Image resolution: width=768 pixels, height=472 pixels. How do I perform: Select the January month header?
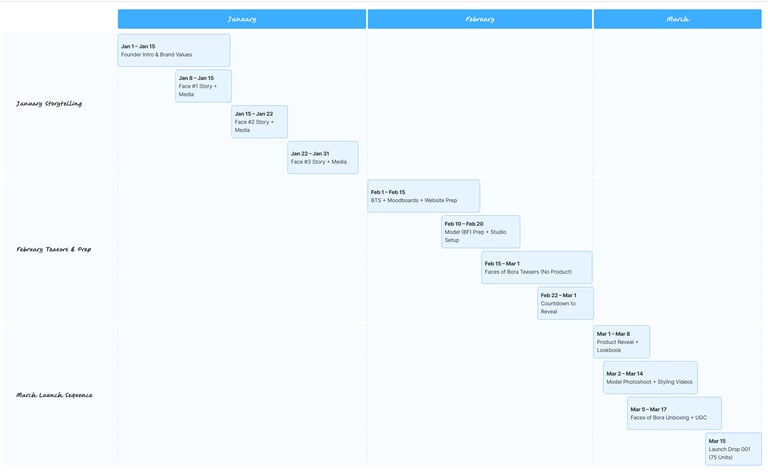[x=241, y=19]
